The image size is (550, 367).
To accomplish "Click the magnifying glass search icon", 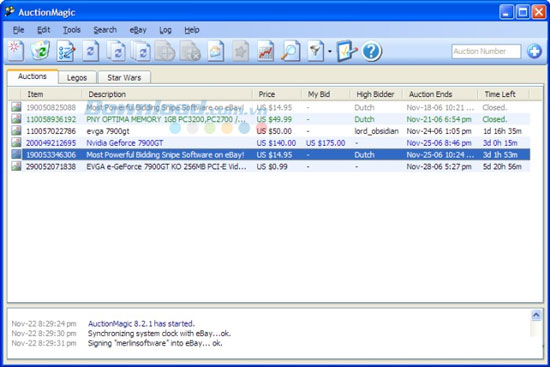I will pos(290,51).
